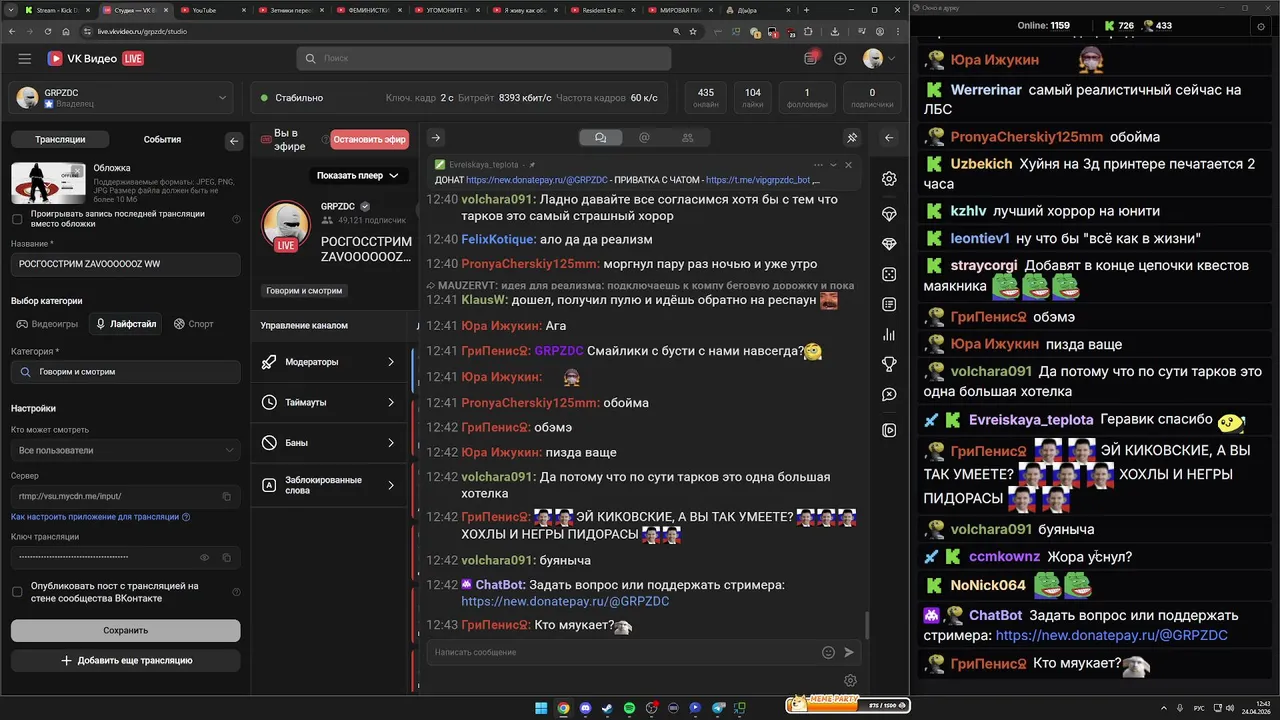Screen dimensions: 1280x720
Task: Open Steam from the taskbar
Action: [x=607, y=708]
